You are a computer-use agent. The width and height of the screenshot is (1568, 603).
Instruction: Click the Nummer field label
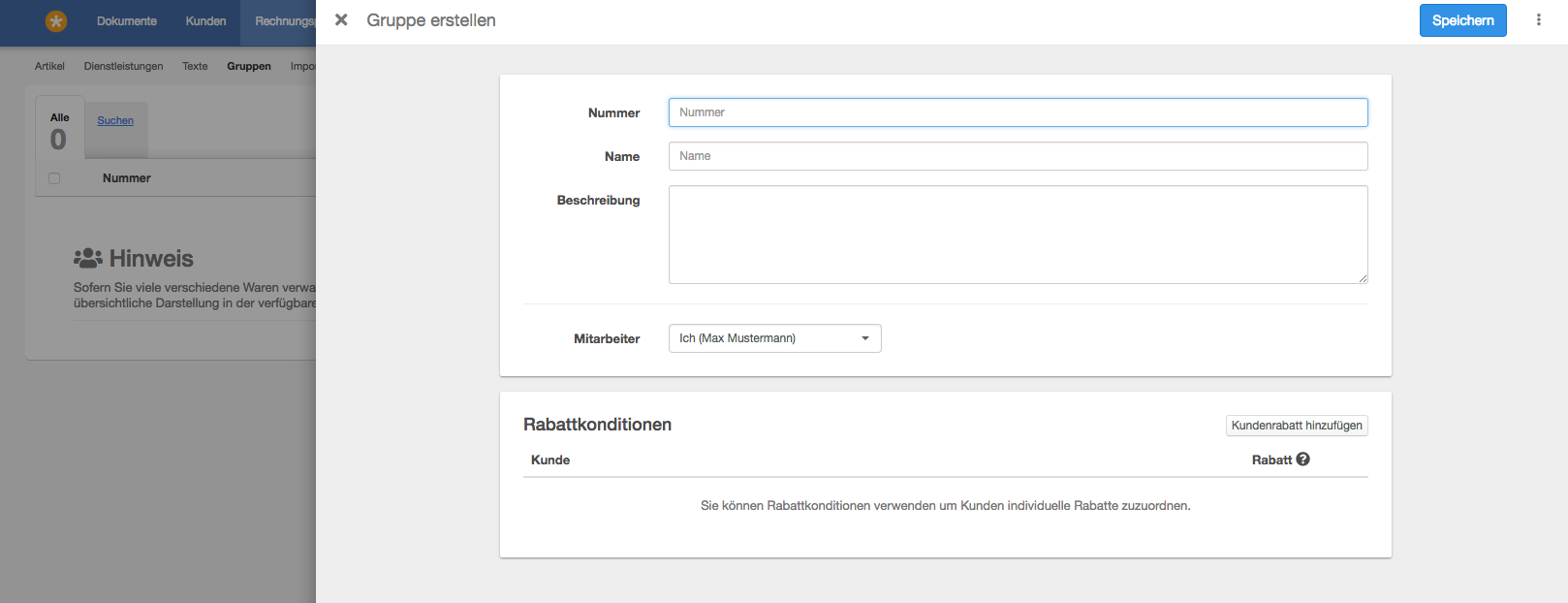[x=613, y=112]
